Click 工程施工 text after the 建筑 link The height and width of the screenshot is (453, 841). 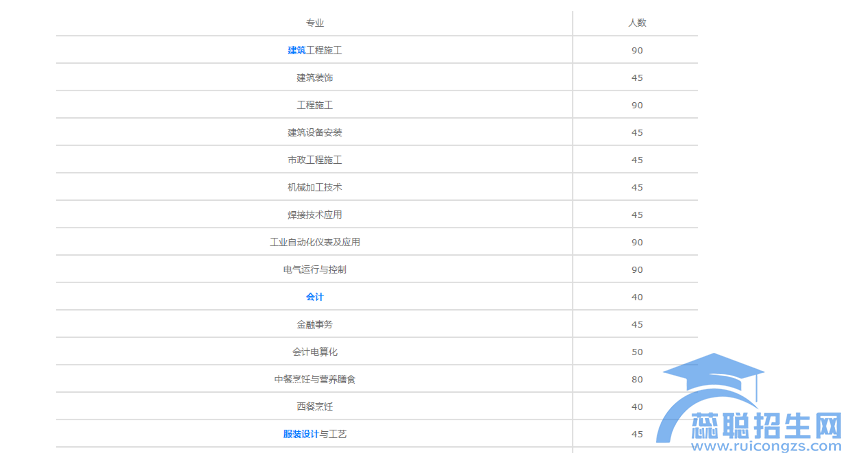coord(324,50)
